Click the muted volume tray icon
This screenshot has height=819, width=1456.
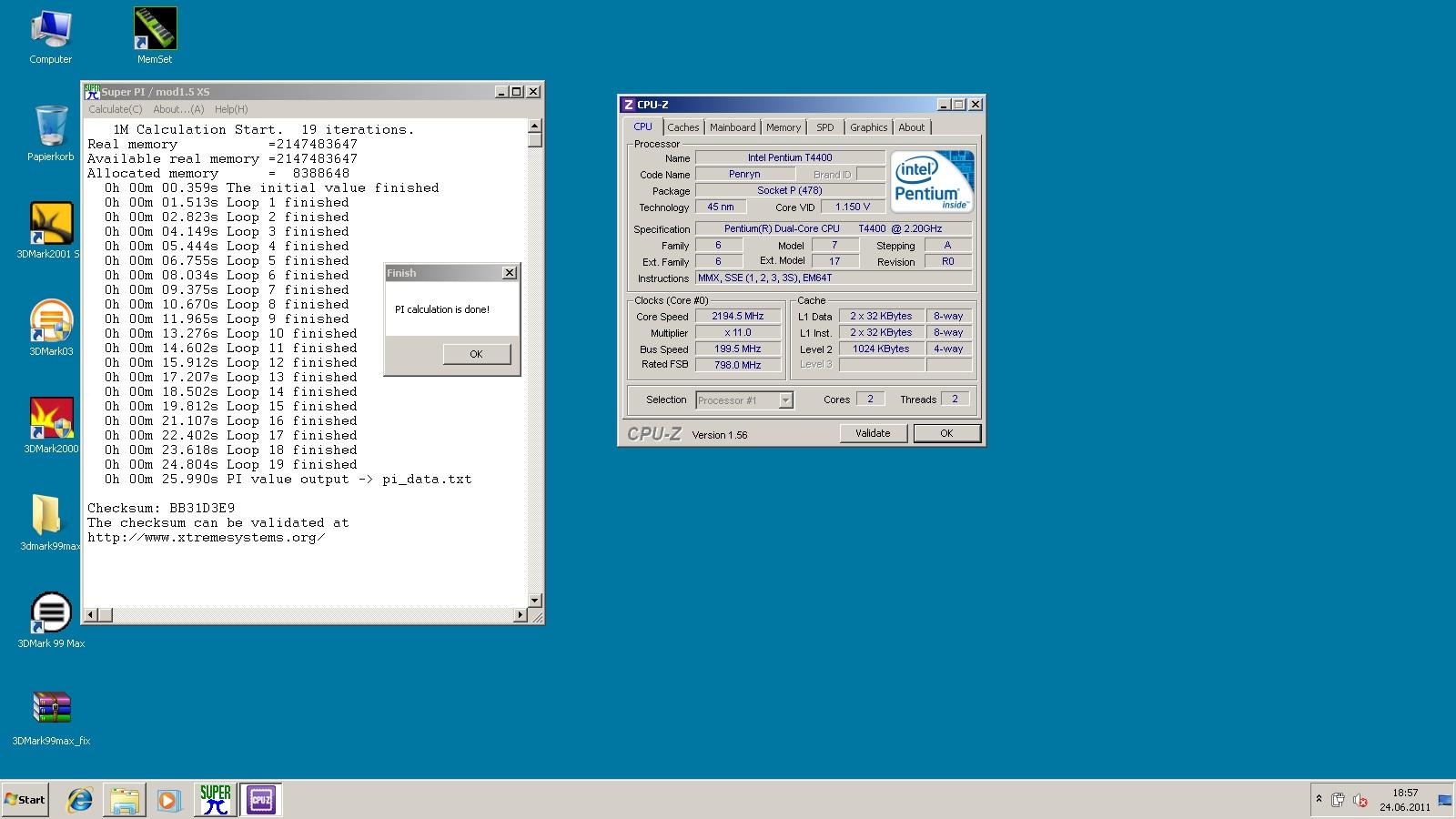point(1360,800)
